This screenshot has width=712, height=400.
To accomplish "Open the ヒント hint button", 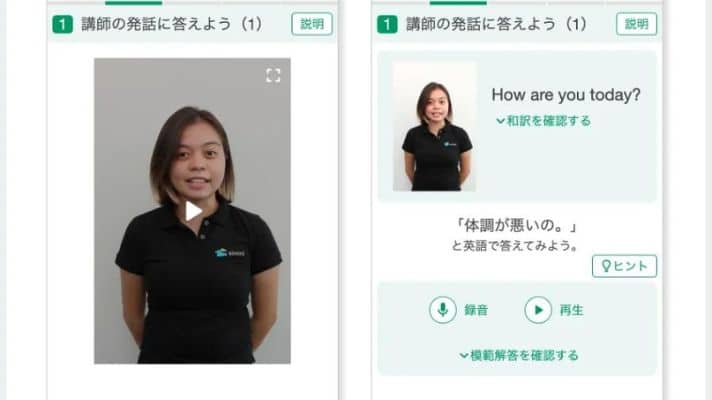I will tap(624, 266).
